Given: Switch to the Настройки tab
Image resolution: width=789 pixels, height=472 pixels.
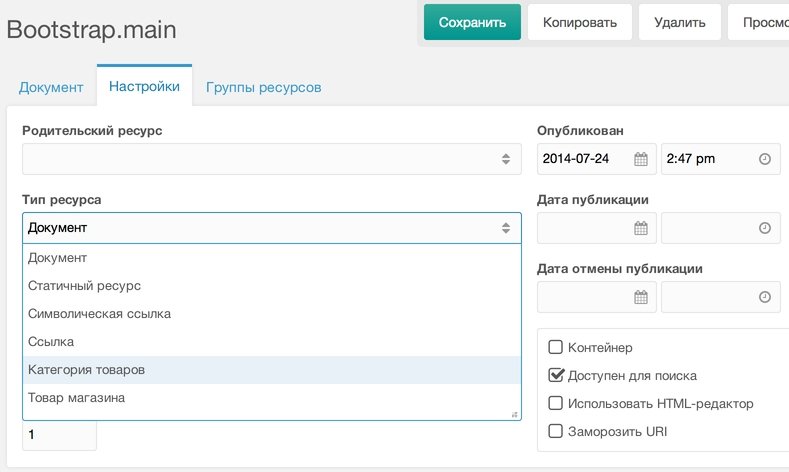Looking at the screenshot, I should click(144, 86).
